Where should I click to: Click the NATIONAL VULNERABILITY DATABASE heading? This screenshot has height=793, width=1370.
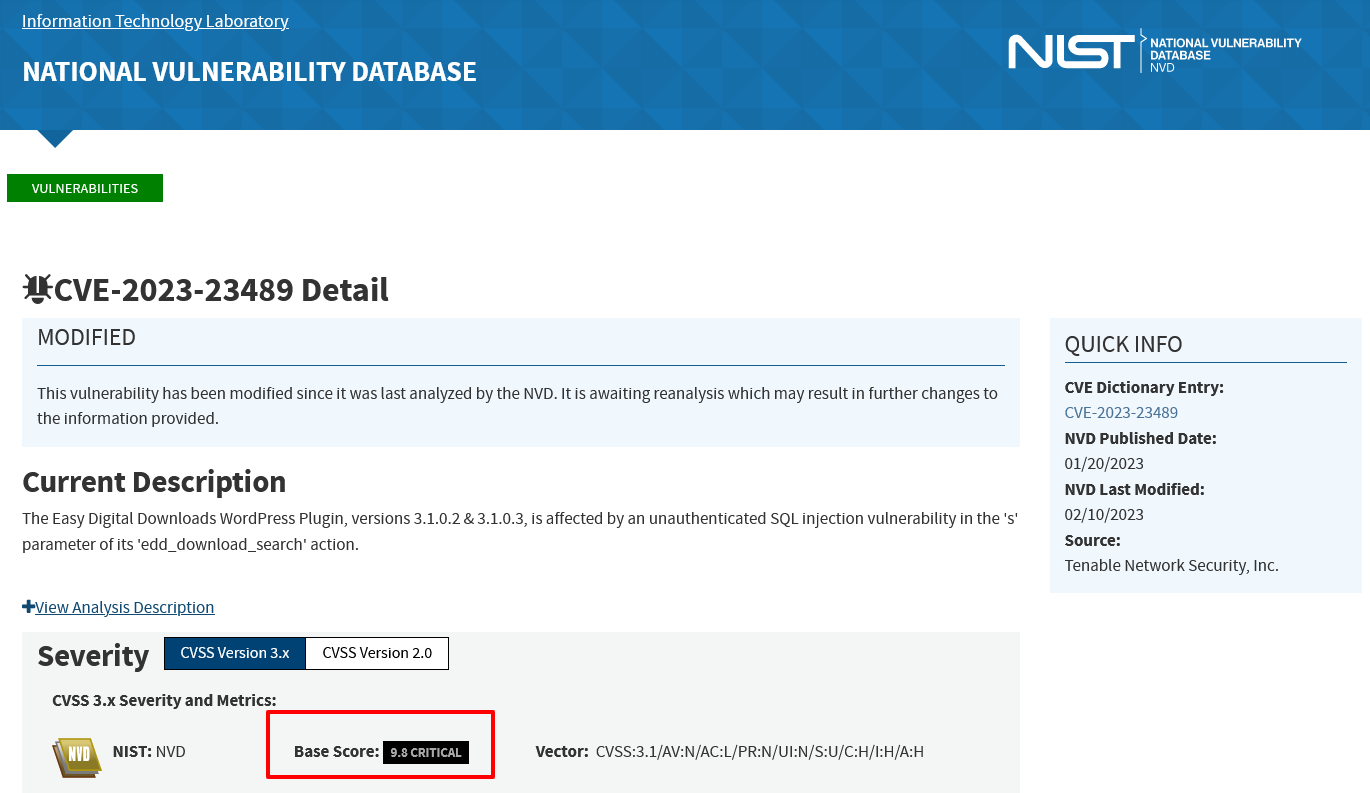coord(249,71)
